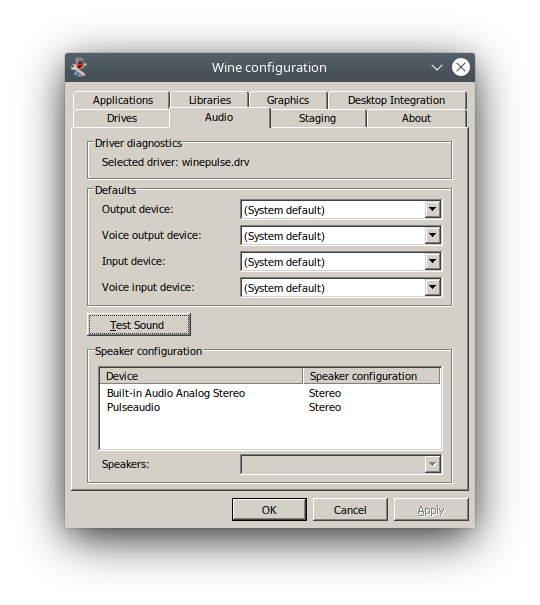Click the Test Sound button
Image resolution: width=540 pixels, height=605 pixels.
pyautogui.click(x=139, y=325)
